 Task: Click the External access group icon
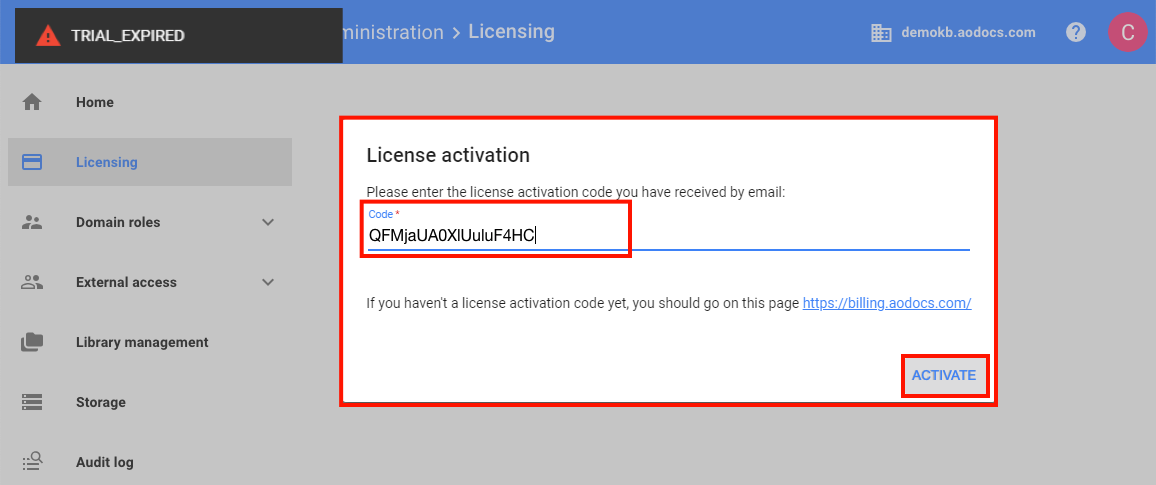(x=32, y=282)
